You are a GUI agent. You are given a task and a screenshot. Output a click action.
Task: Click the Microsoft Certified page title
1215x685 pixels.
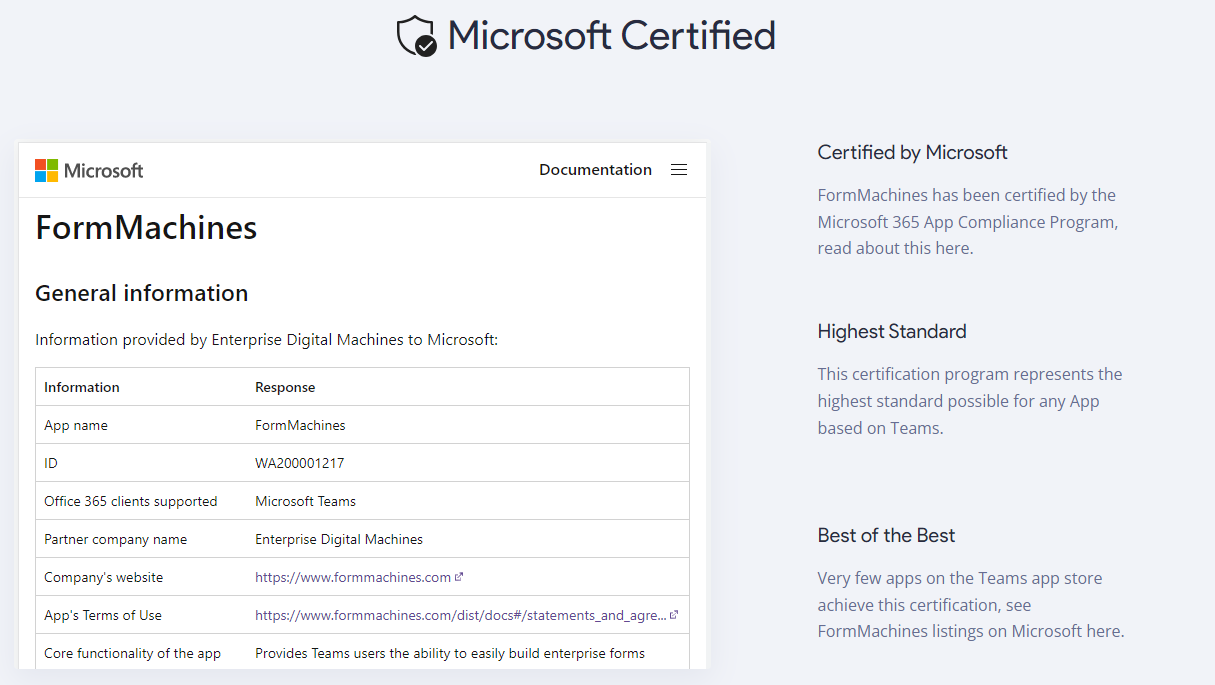click(611, 36)
